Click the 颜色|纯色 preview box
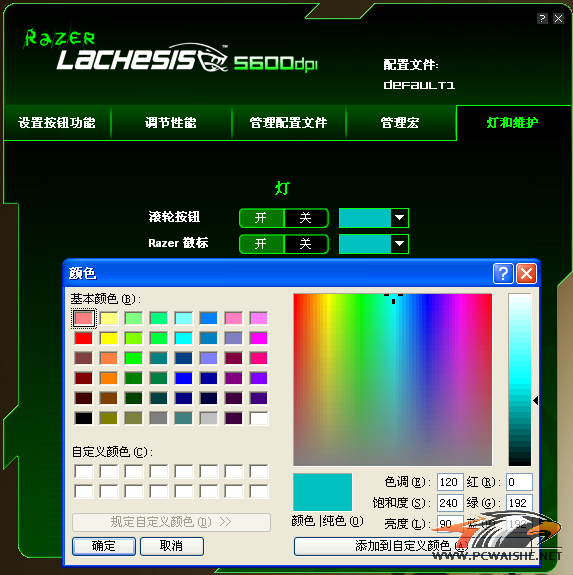This screenshot has width=573, height=575. point(323,492)
